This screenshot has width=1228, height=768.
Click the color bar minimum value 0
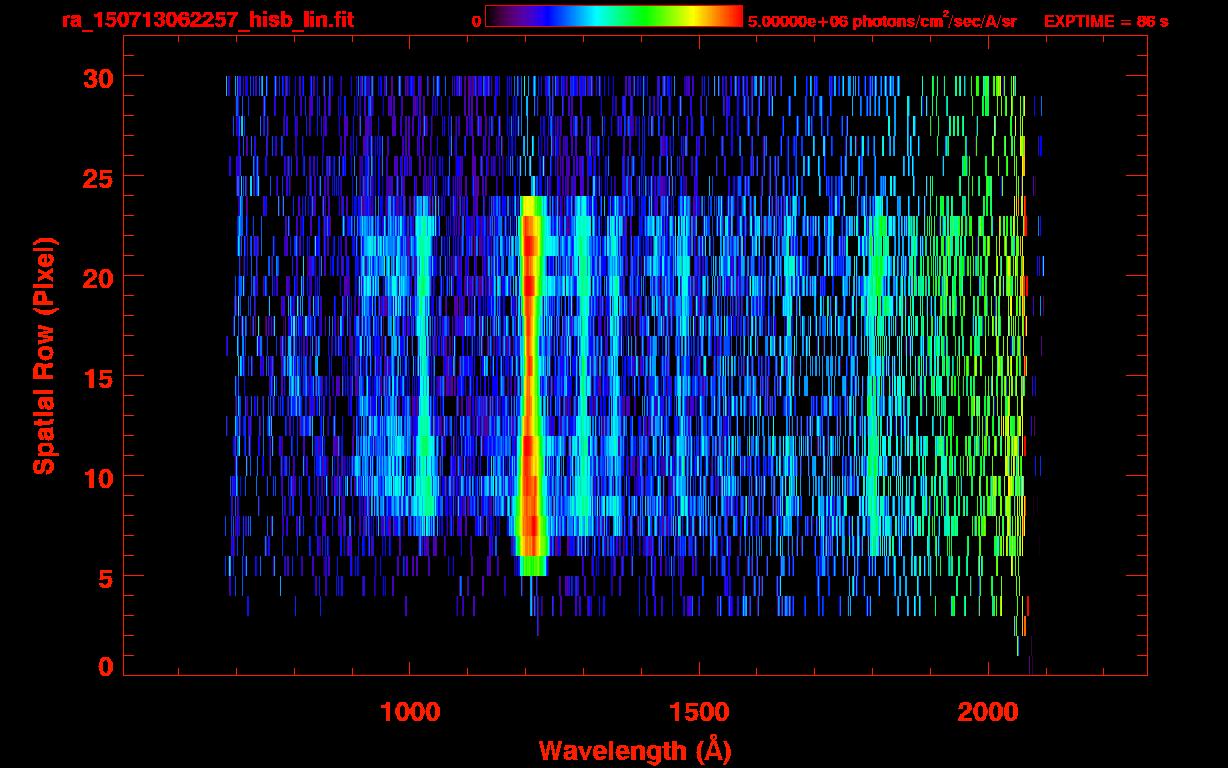coord(476,21)
